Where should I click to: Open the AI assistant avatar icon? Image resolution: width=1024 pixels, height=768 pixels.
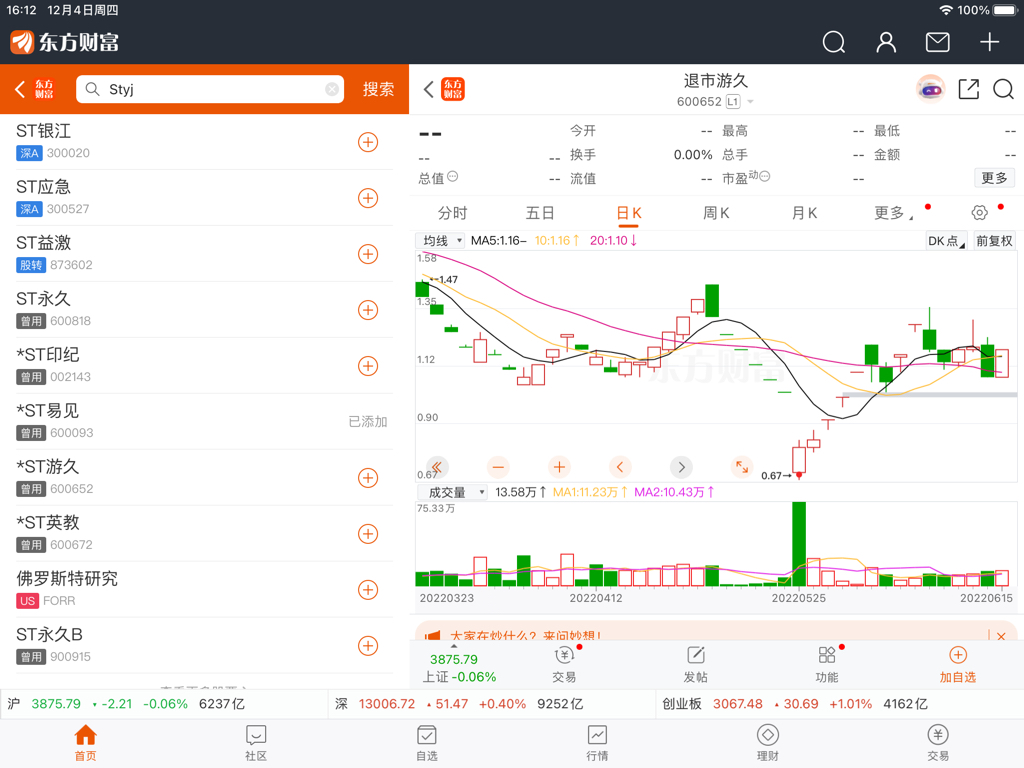[x=931, y=89]
